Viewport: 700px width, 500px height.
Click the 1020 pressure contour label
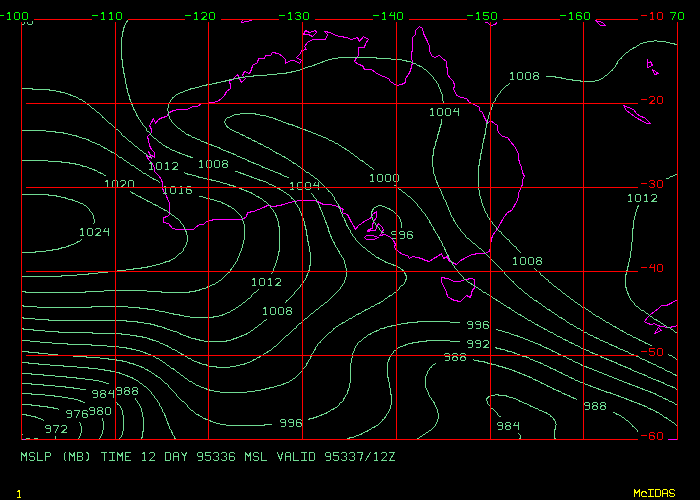(119, 184)
